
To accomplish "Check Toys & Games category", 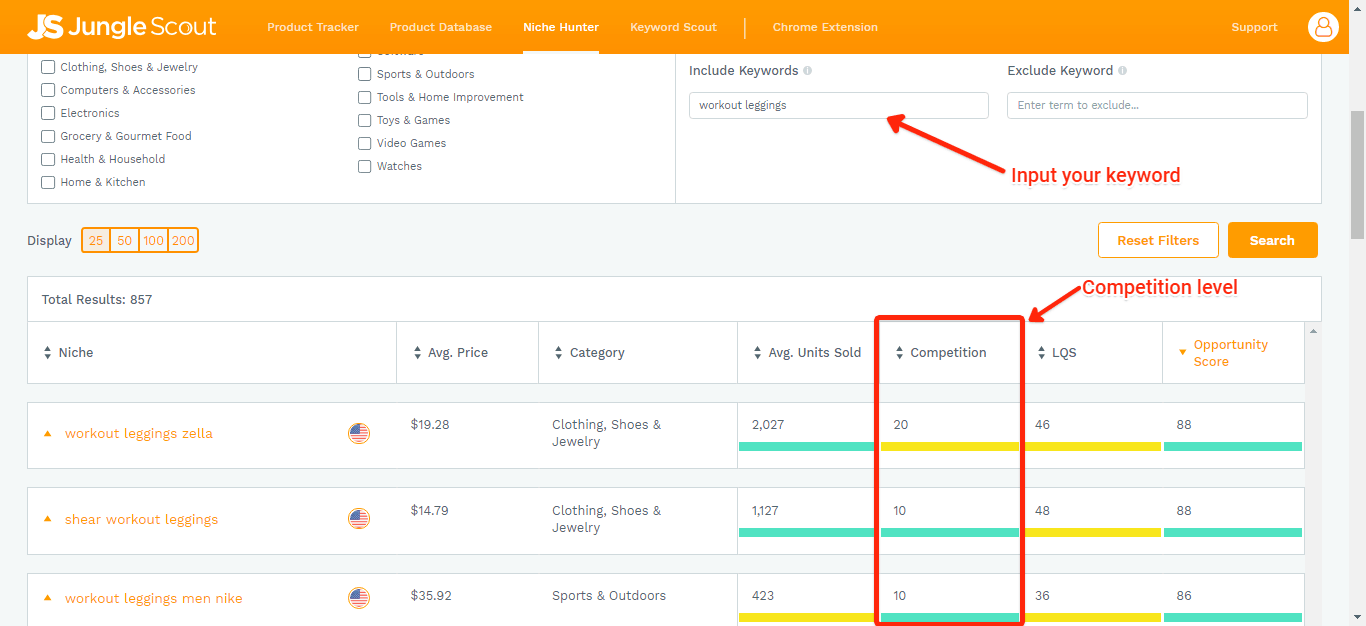I will [x=365, y=120].
